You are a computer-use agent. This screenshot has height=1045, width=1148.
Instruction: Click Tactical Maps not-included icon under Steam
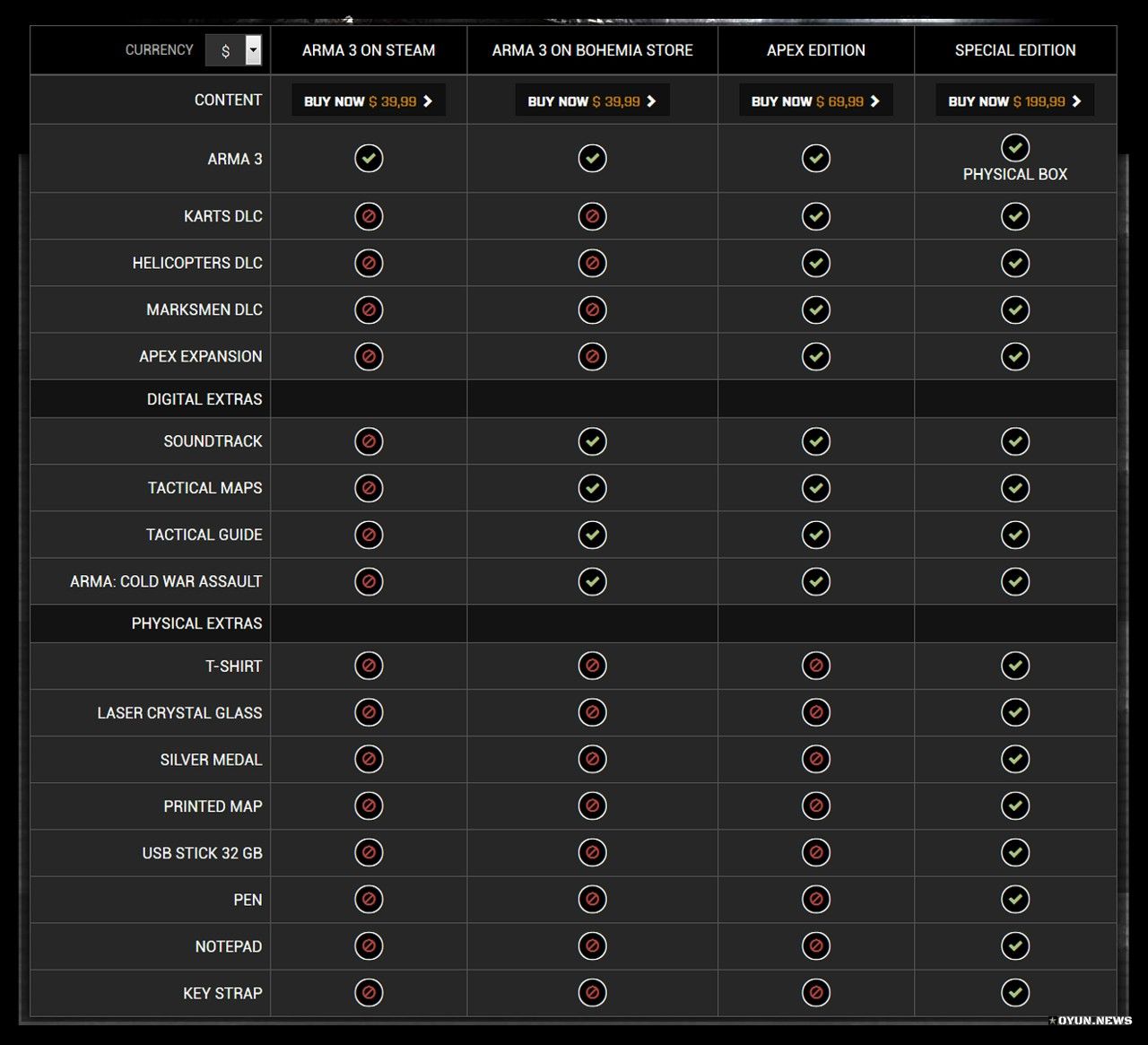(x=369, y=488)
